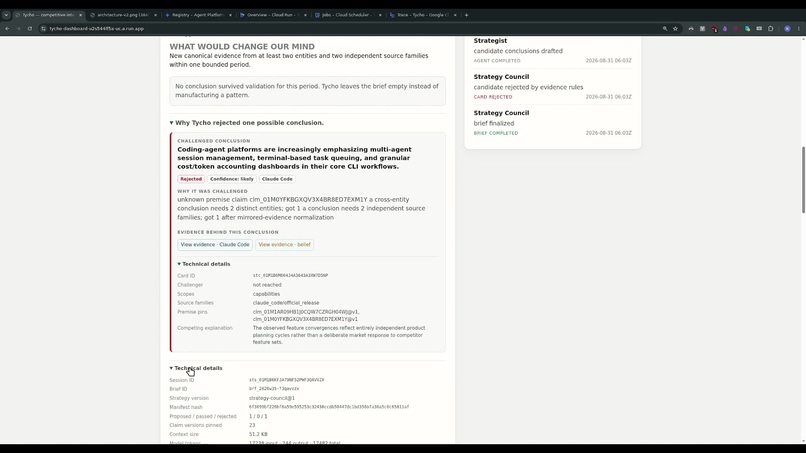Screen dimensions: 806x453
Task: Select 'claude_code/official_release' source family value
Action: point(286,303)
